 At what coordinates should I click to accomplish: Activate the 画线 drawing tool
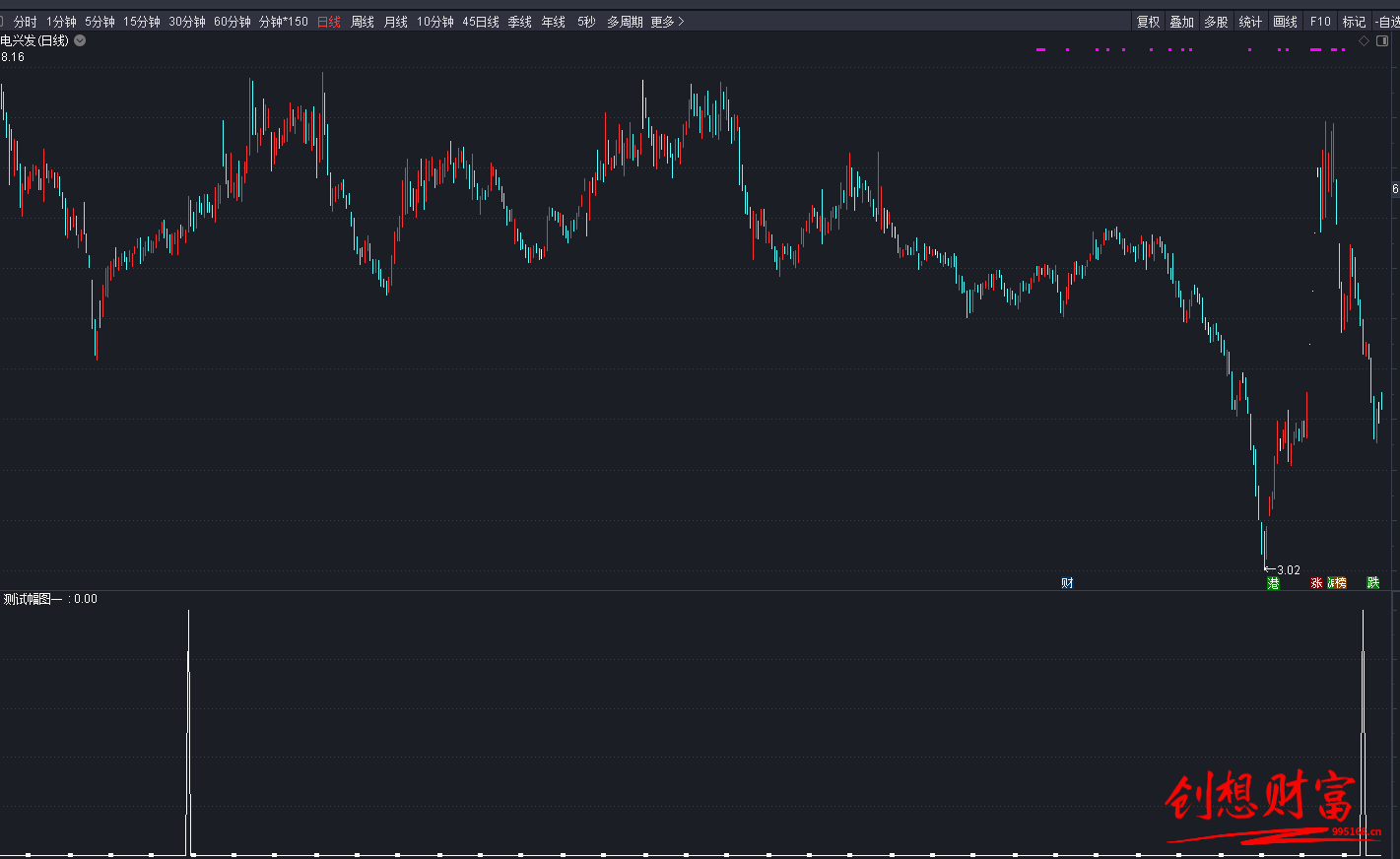pyautogui.click(x=1286, y=22)
